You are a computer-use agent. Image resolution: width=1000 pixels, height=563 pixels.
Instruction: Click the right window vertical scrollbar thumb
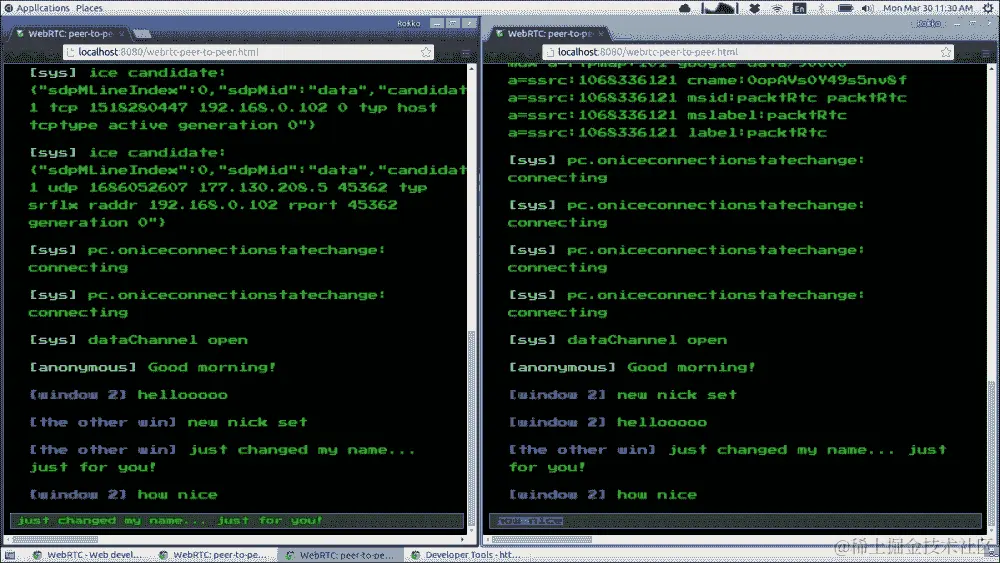click(x=992, y=453)
